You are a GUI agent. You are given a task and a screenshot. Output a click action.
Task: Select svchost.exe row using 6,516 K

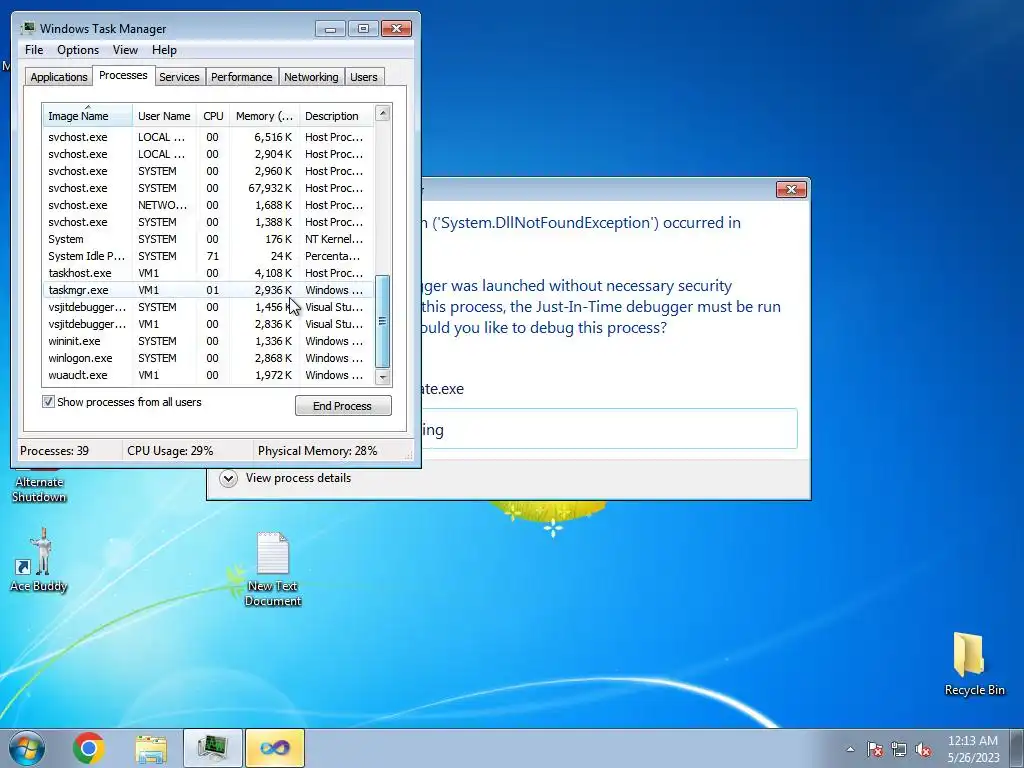(208, 137)
